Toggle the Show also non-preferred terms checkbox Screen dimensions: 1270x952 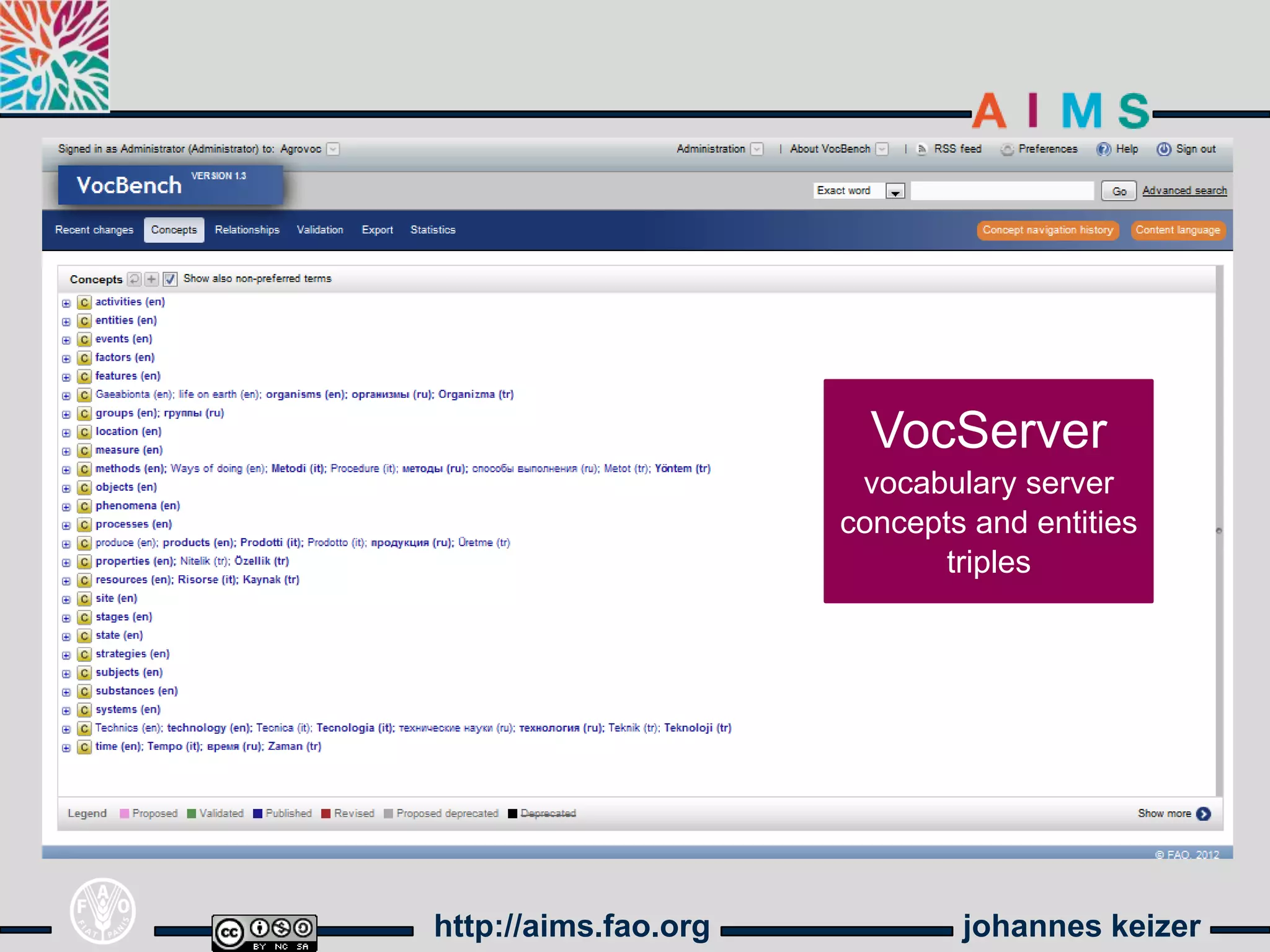[170, 279]
